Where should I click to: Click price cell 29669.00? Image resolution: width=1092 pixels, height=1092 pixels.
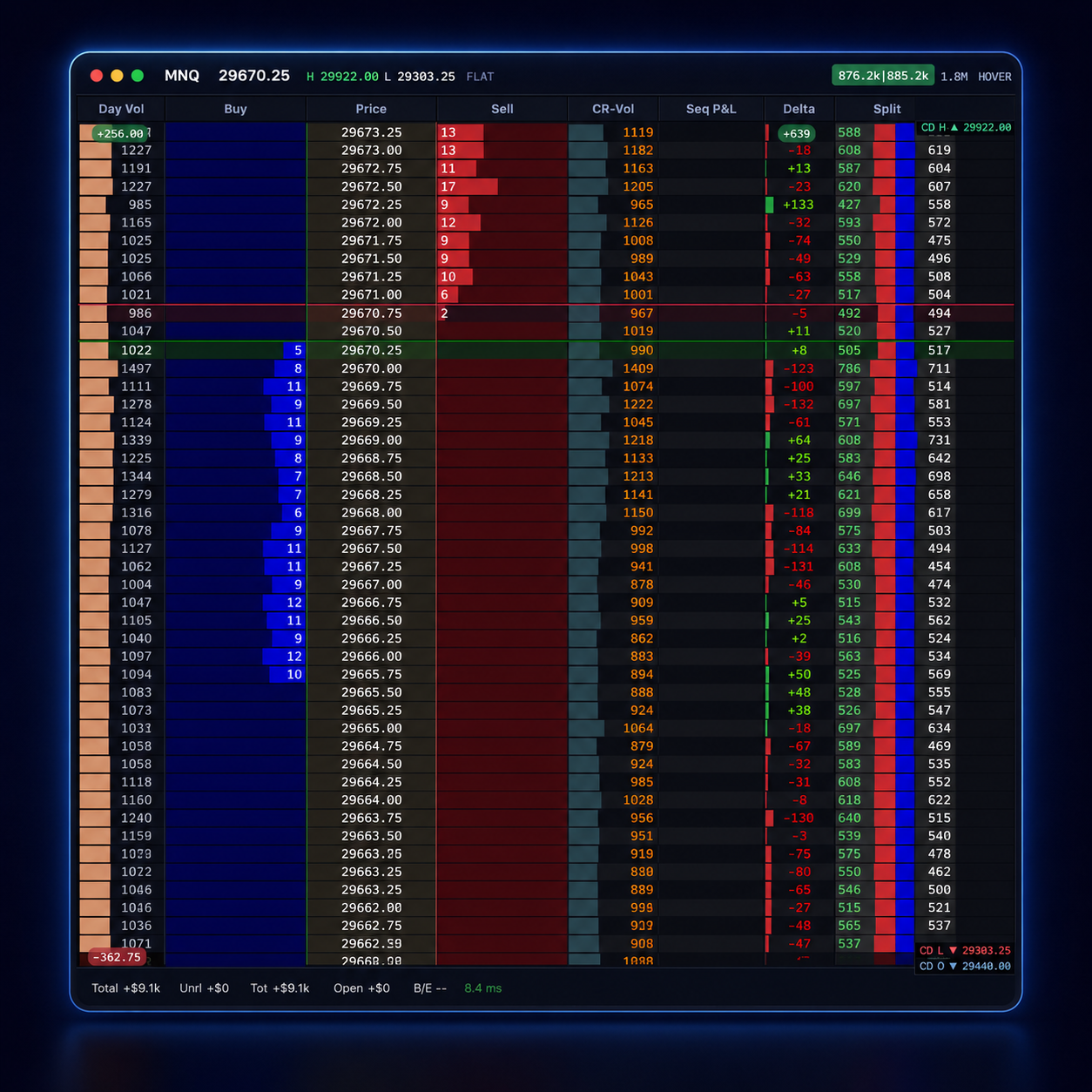[x=372, y=441]
